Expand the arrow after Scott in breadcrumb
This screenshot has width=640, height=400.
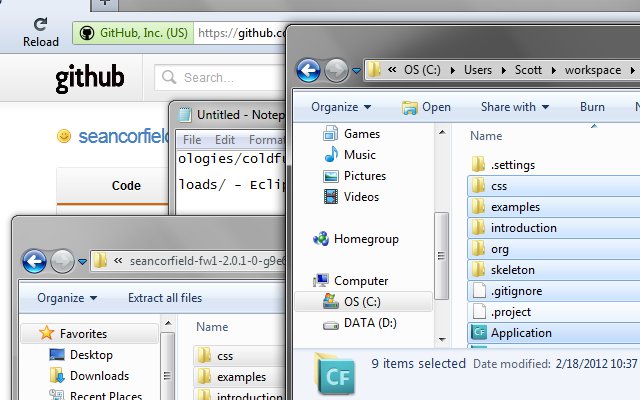point(553,70)
